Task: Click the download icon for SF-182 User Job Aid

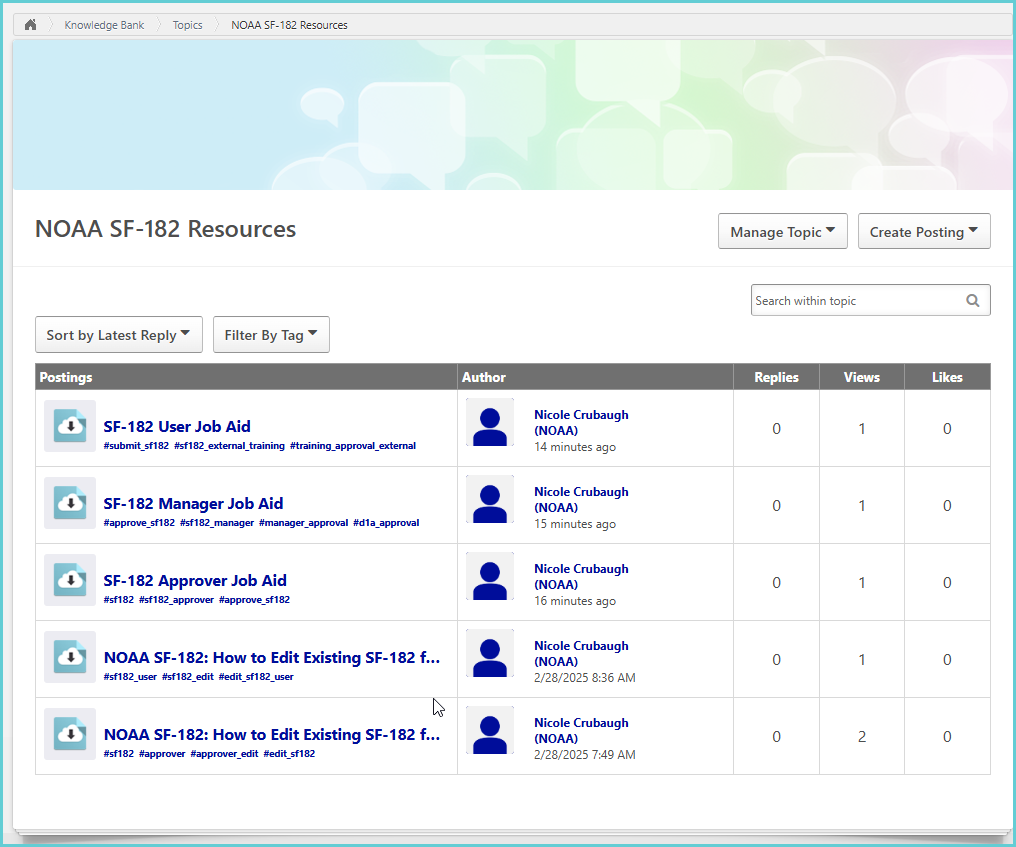Action: pyautogui.click(x=70, y=426)
